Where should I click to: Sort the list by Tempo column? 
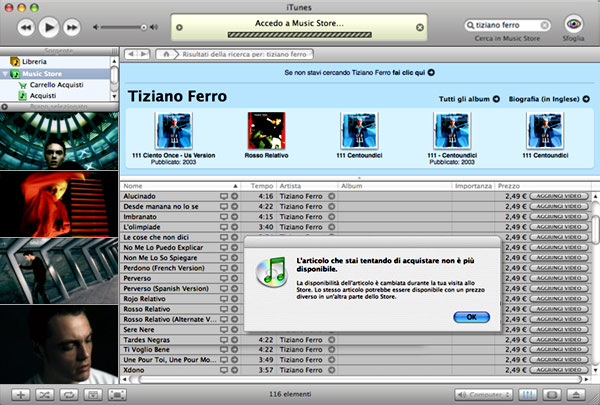point(261,186)
